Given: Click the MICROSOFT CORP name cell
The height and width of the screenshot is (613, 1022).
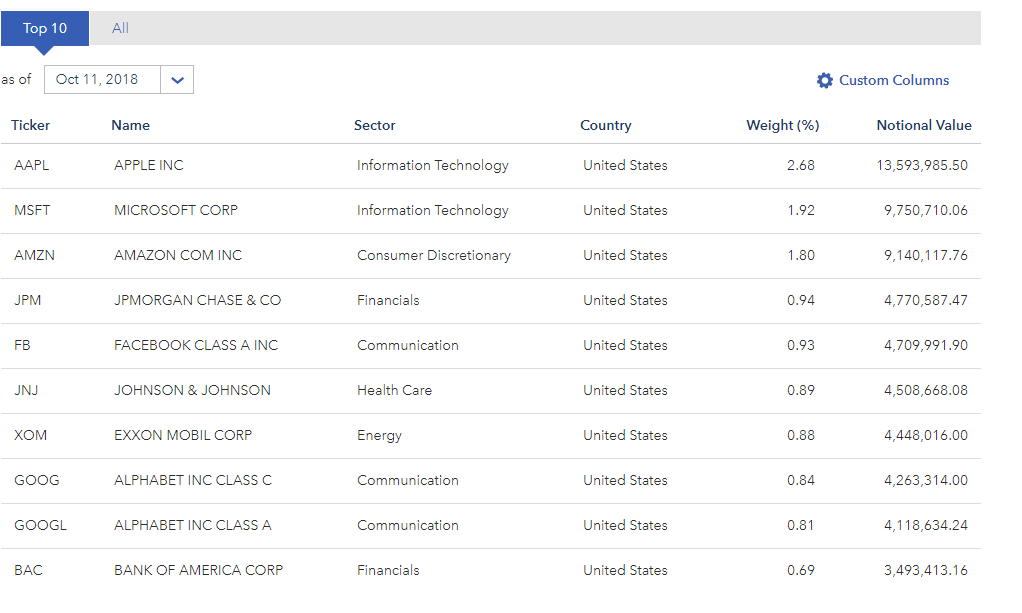Looking at the screenshot, I should [176, 211].
